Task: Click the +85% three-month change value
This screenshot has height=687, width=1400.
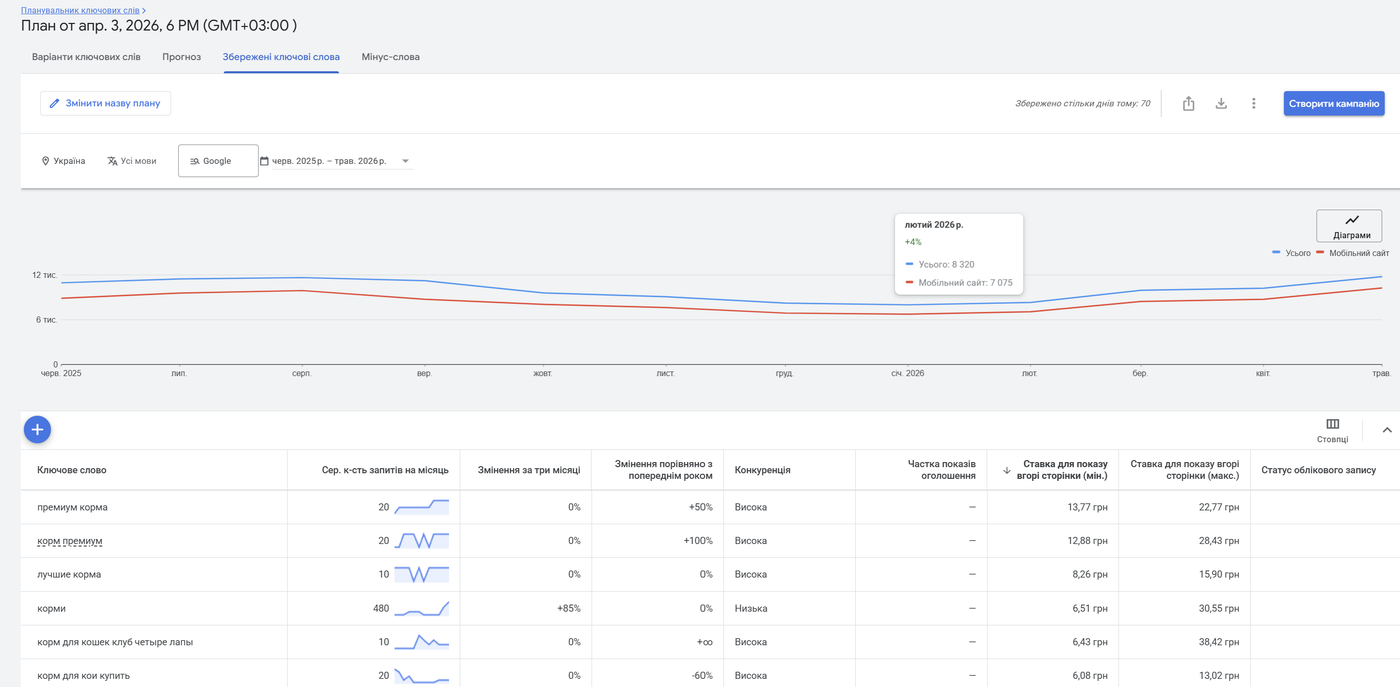Action: point(569,608)
